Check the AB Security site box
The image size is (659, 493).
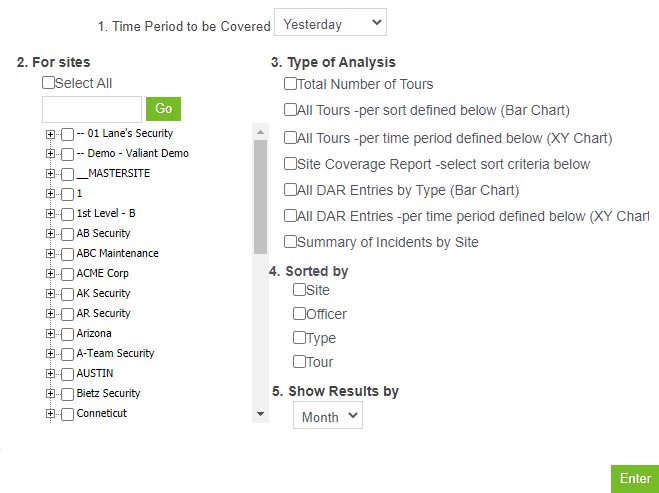[x=67, y=233]
